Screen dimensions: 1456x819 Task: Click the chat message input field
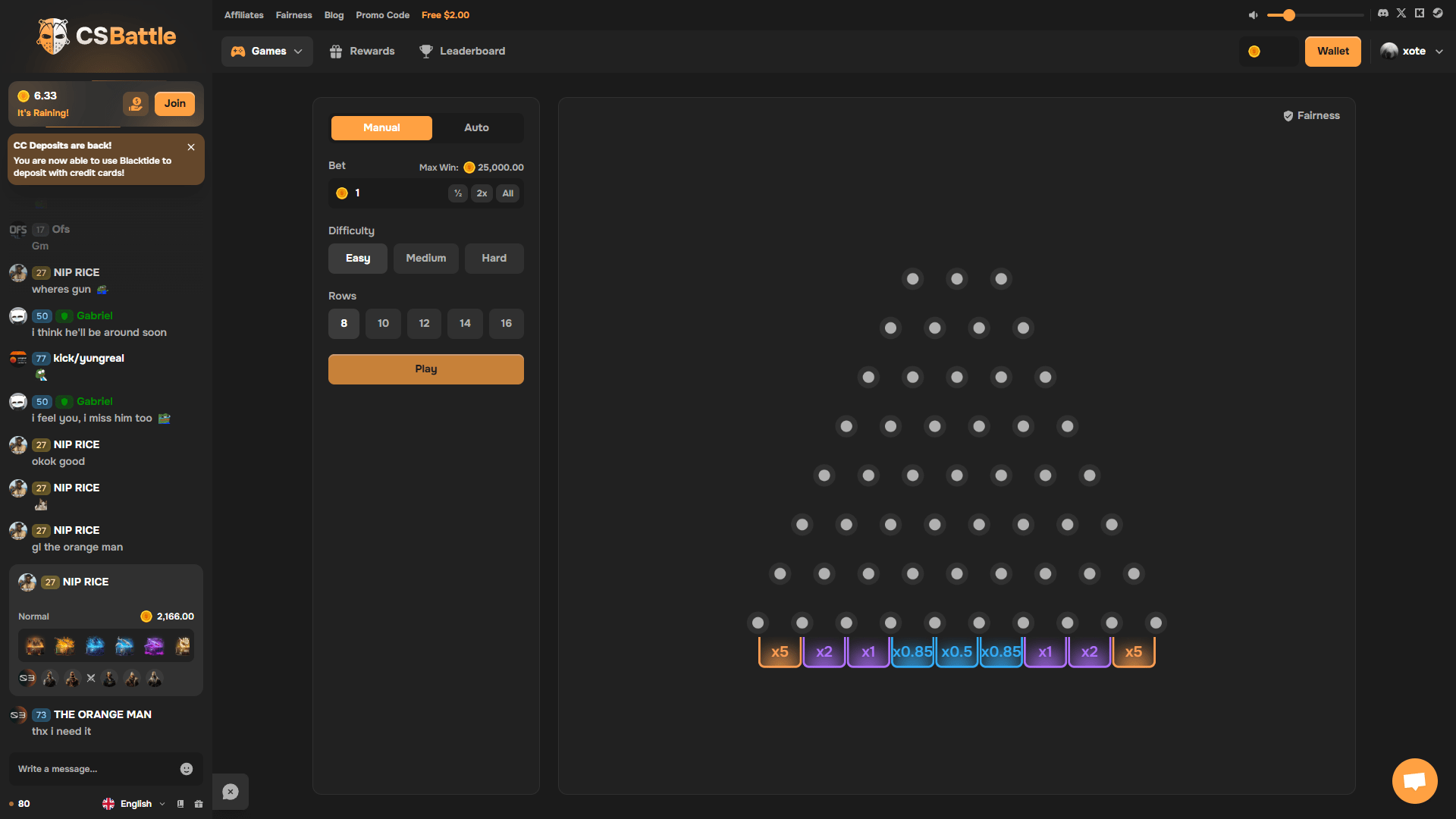point(91,768)
